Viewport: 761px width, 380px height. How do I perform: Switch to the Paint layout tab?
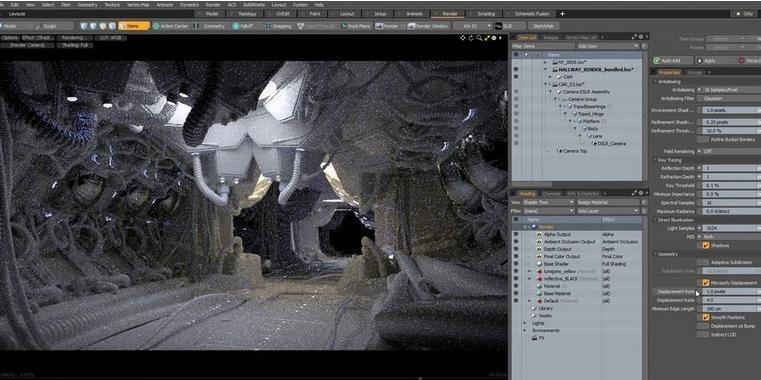pyautogui.click(x=314, y=14)
